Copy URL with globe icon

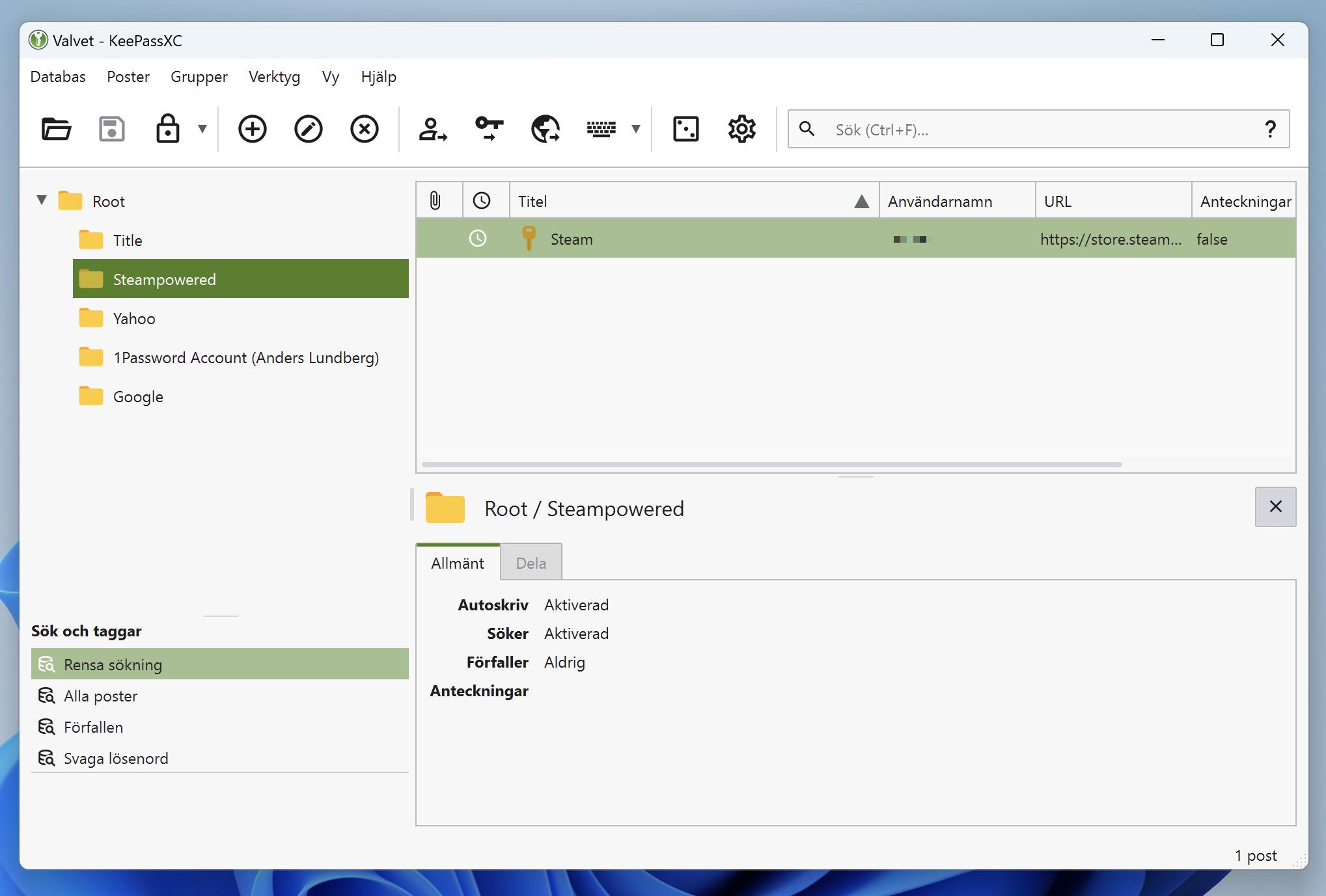coord(545,129)
